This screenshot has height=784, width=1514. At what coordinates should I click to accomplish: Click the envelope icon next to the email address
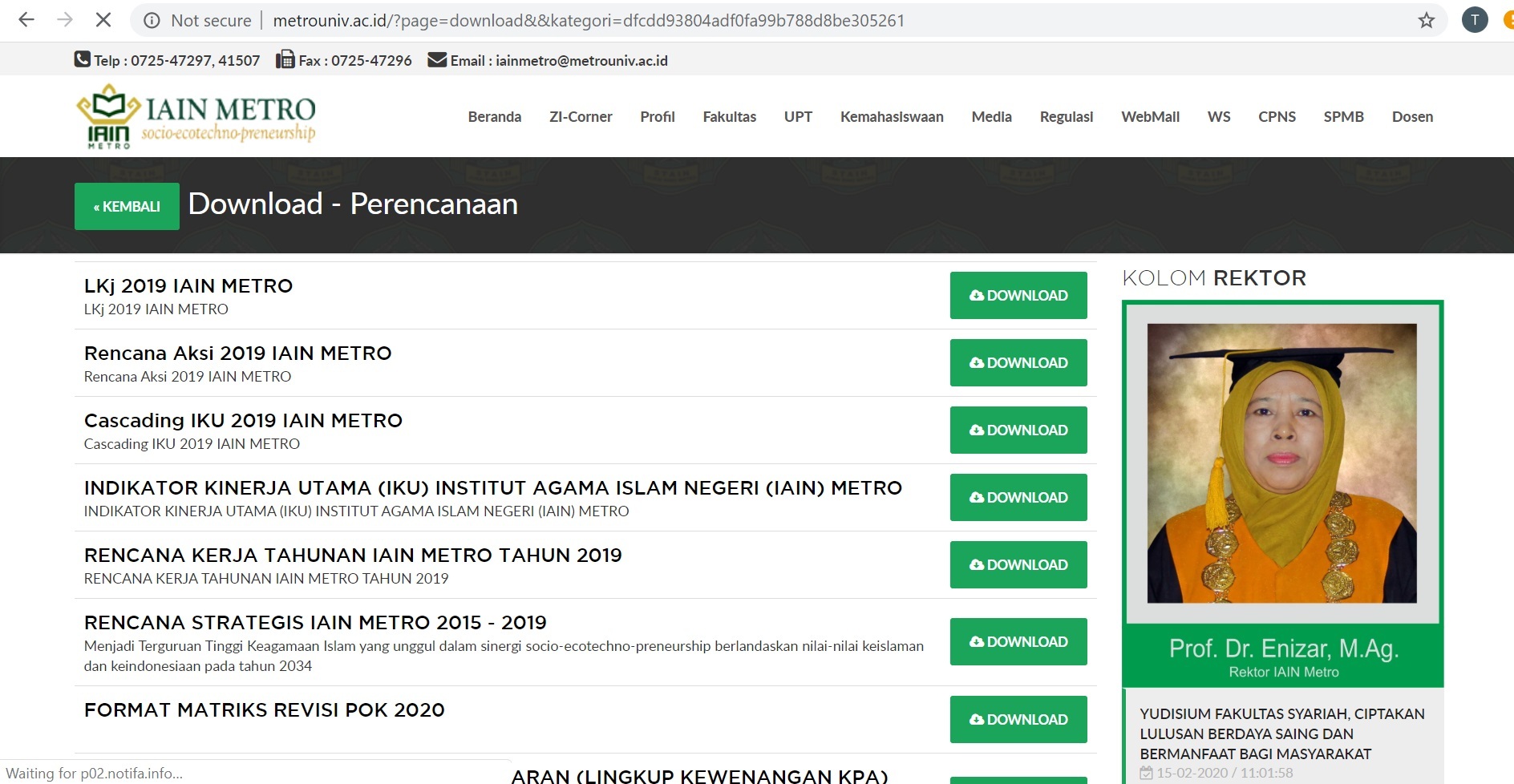click(435, 59)
